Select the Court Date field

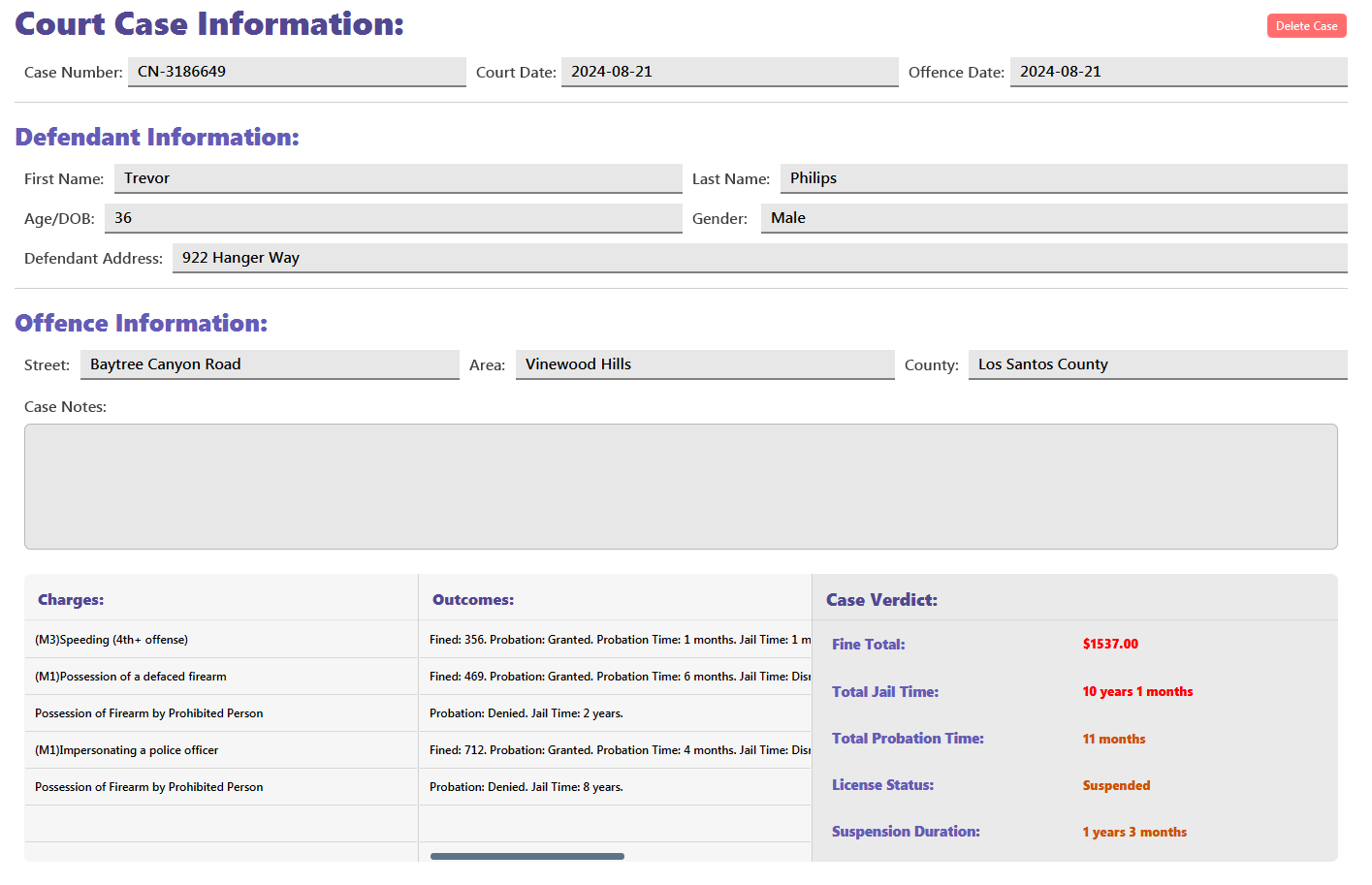coord(728,72)
